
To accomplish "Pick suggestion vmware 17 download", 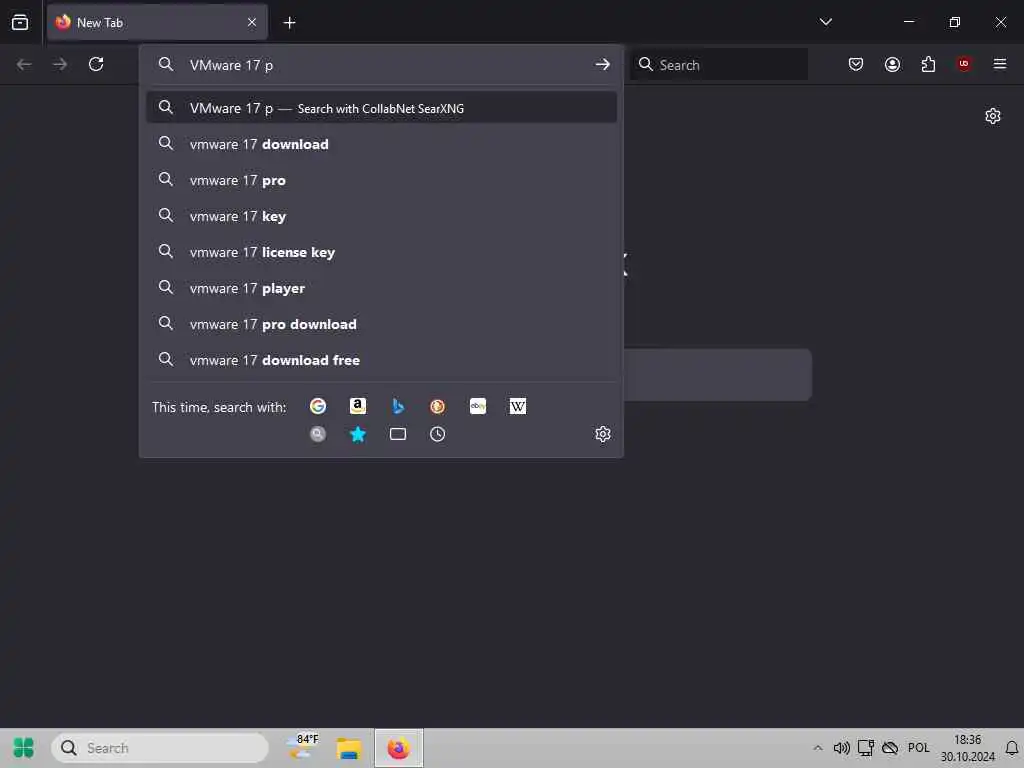I will (x=381, y=144).
